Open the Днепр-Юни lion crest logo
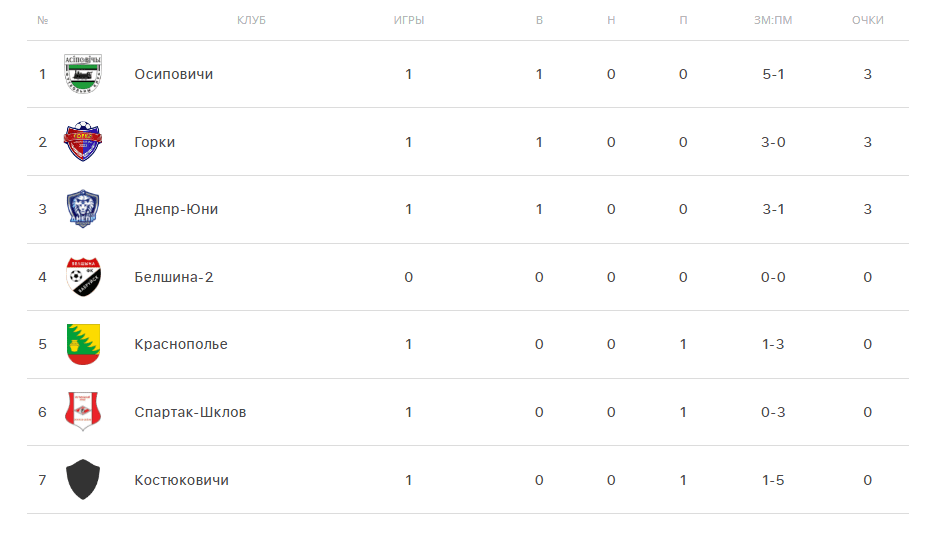 click(83, 209)
